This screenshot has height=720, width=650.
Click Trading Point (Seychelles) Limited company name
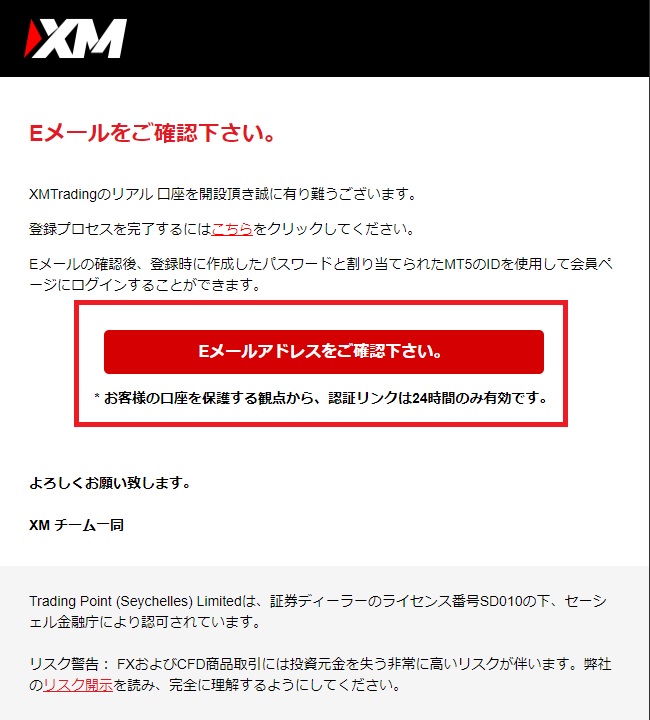(x=135, y=601)
